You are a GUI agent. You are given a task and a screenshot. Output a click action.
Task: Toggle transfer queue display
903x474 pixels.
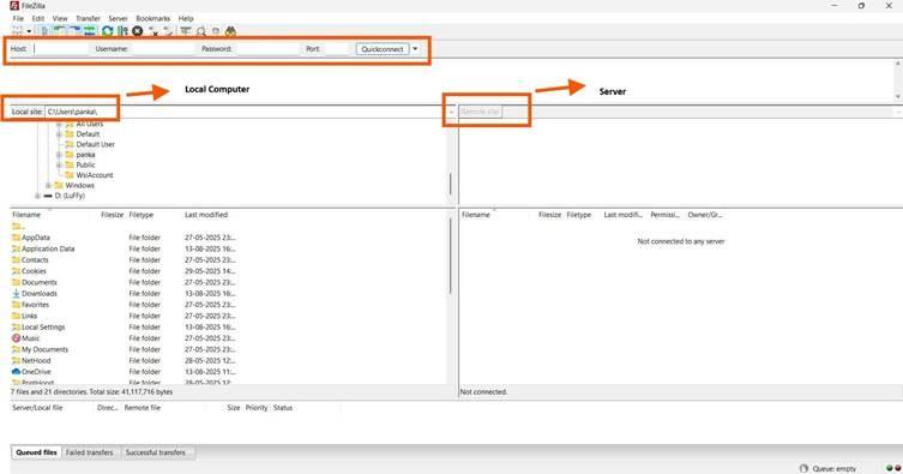pyautogui.click(x=88, y=31)
